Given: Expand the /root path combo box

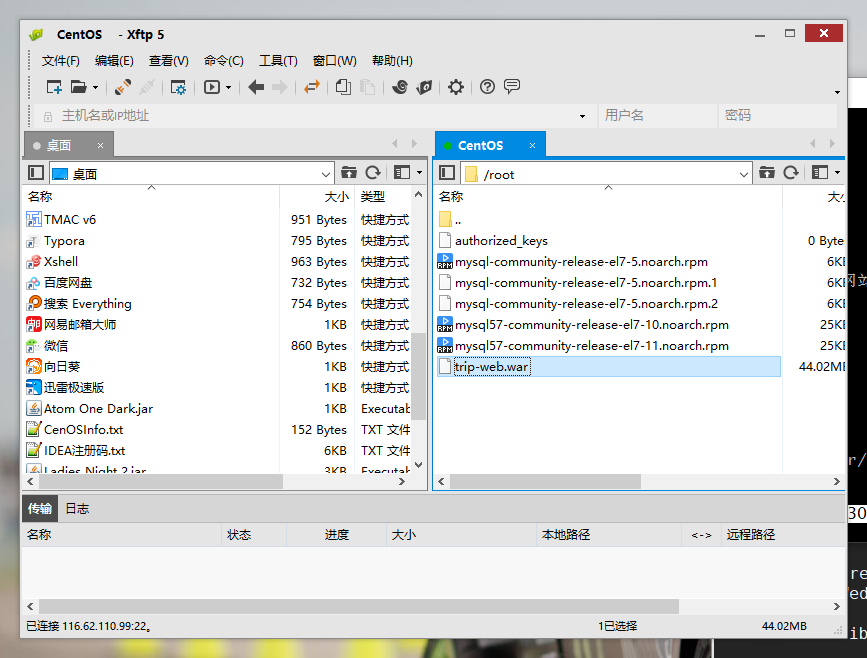Looking at the screenshot, I should (x=744, y=175).
